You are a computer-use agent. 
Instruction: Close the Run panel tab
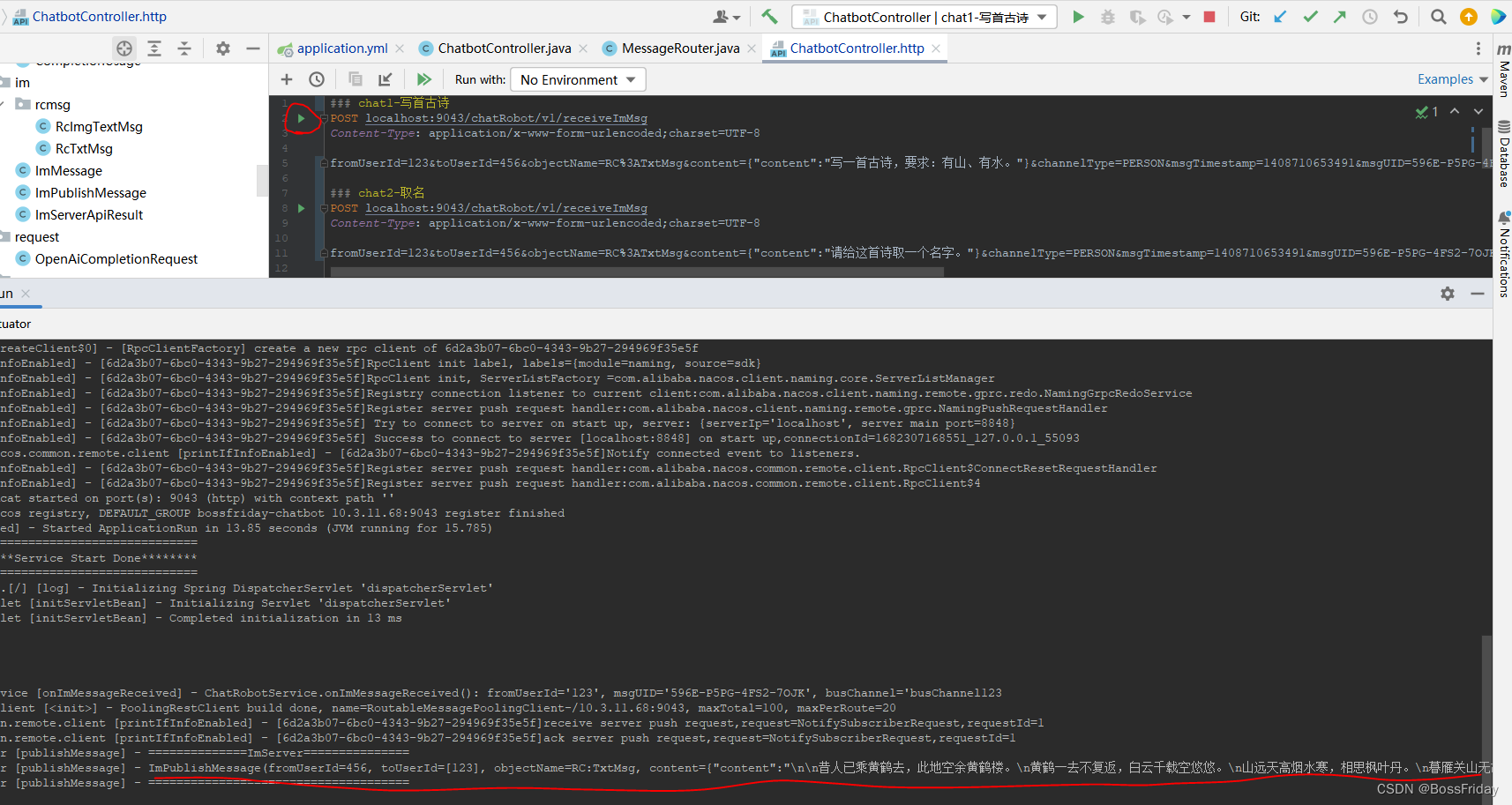[26, 294]
